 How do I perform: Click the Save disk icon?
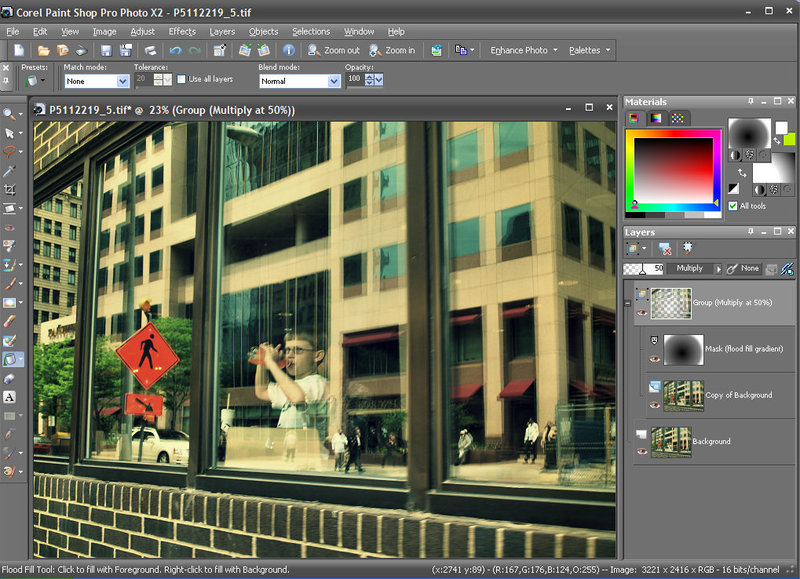(106, 50)
